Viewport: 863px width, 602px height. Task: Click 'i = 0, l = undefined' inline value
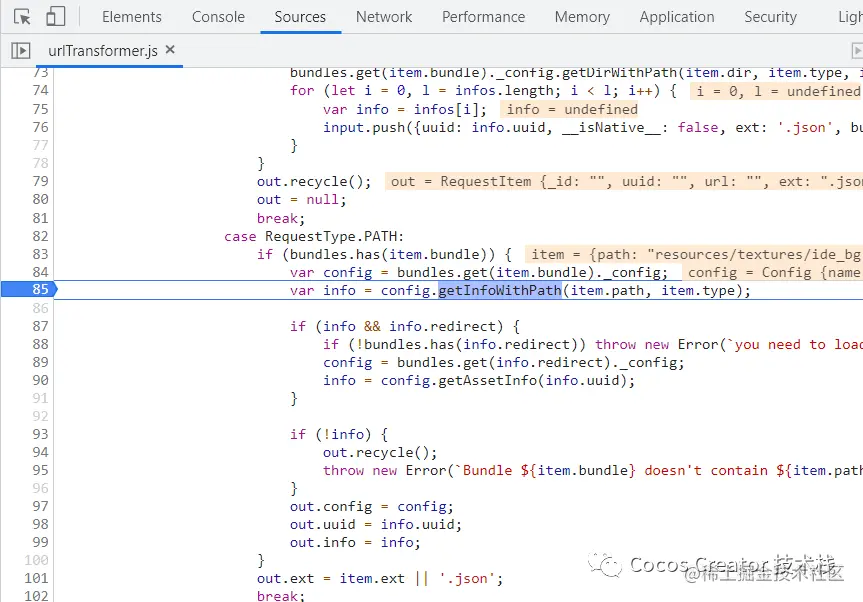click(778, 91)
